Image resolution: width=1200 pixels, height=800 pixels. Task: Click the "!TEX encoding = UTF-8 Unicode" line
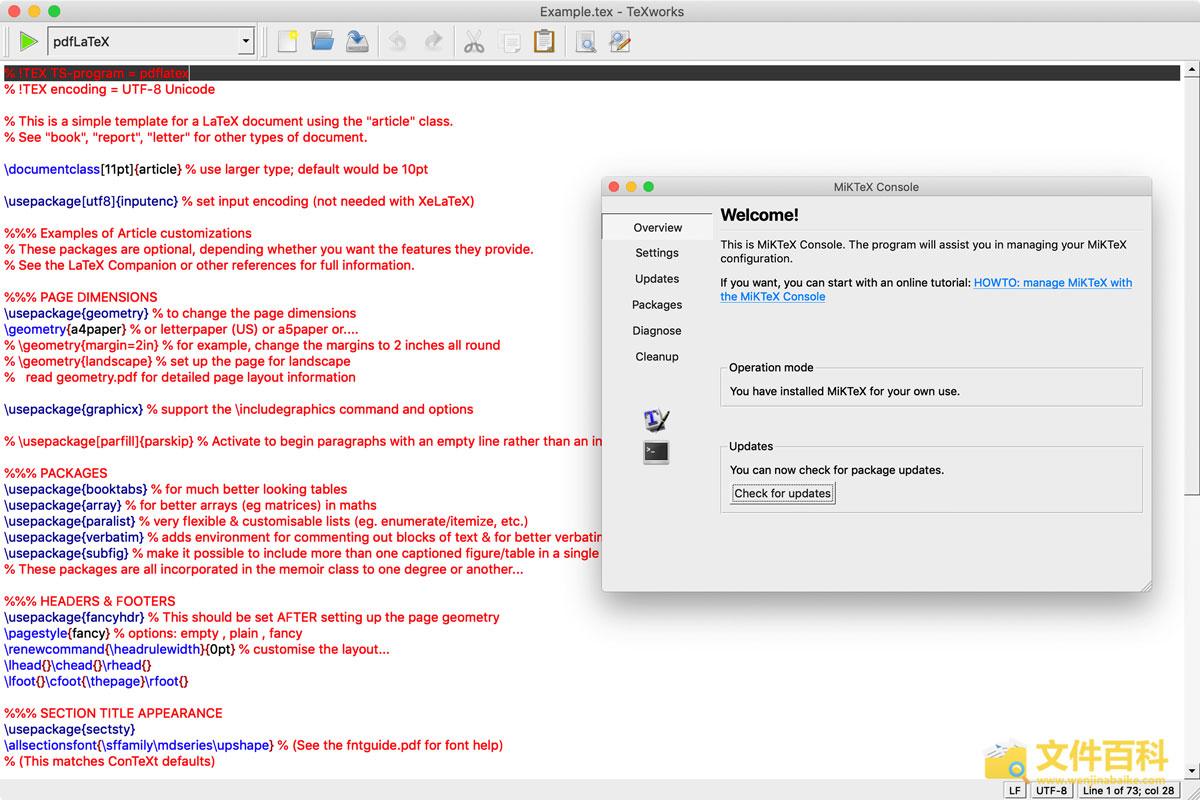110,89
